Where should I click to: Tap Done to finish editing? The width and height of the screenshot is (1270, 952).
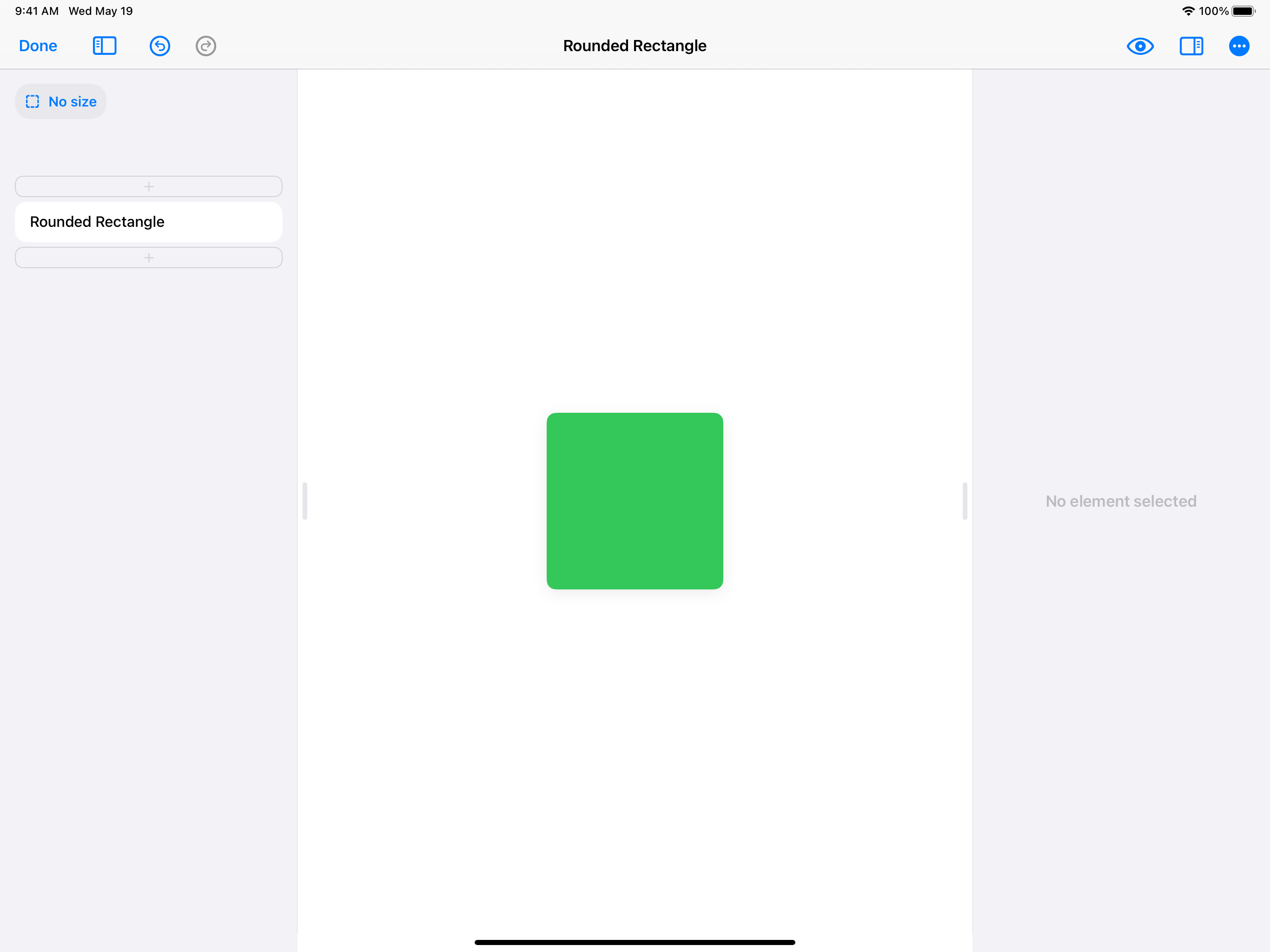coord(38,46)
